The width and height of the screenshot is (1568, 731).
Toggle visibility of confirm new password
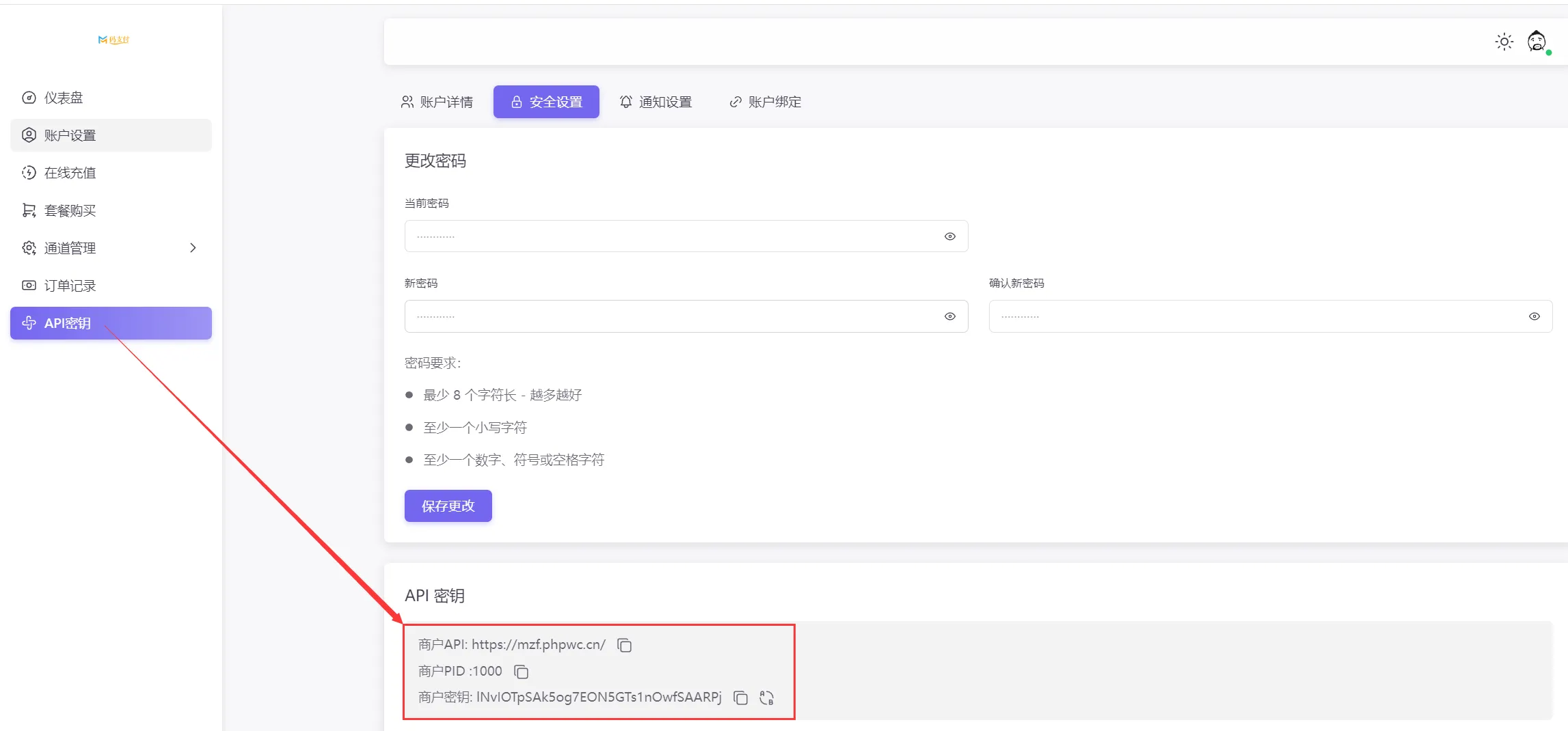[1534, 316]
